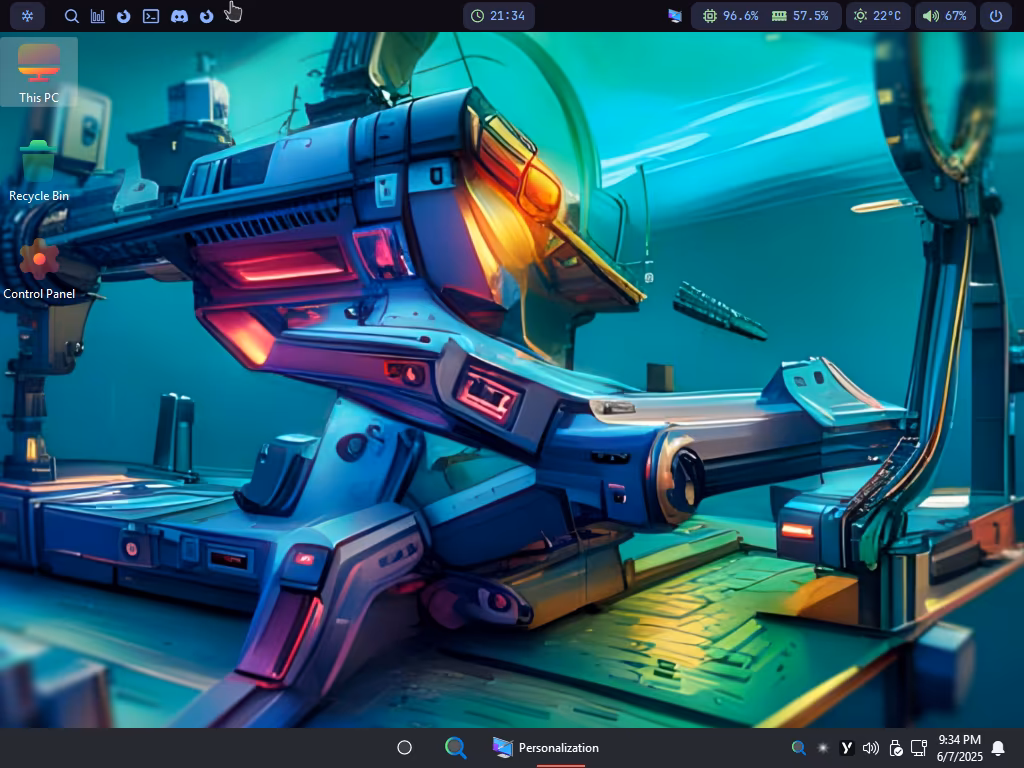The width and height of the screenshot is (1024, 768).
Task: Open the notification bell in system tray
Action: click(998, 748)
